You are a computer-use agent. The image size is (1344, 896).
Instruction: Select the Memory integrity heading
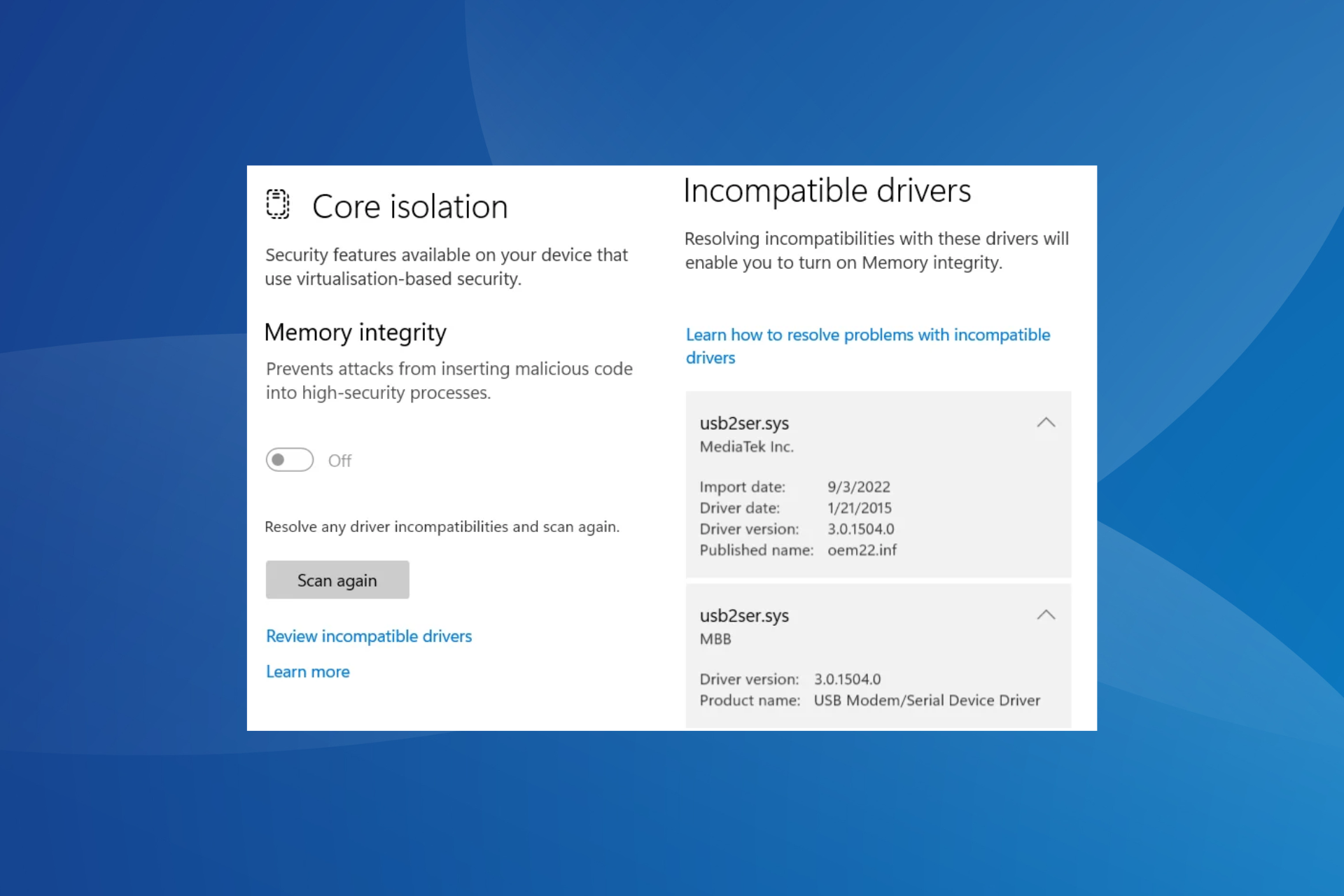coord(356,332)
